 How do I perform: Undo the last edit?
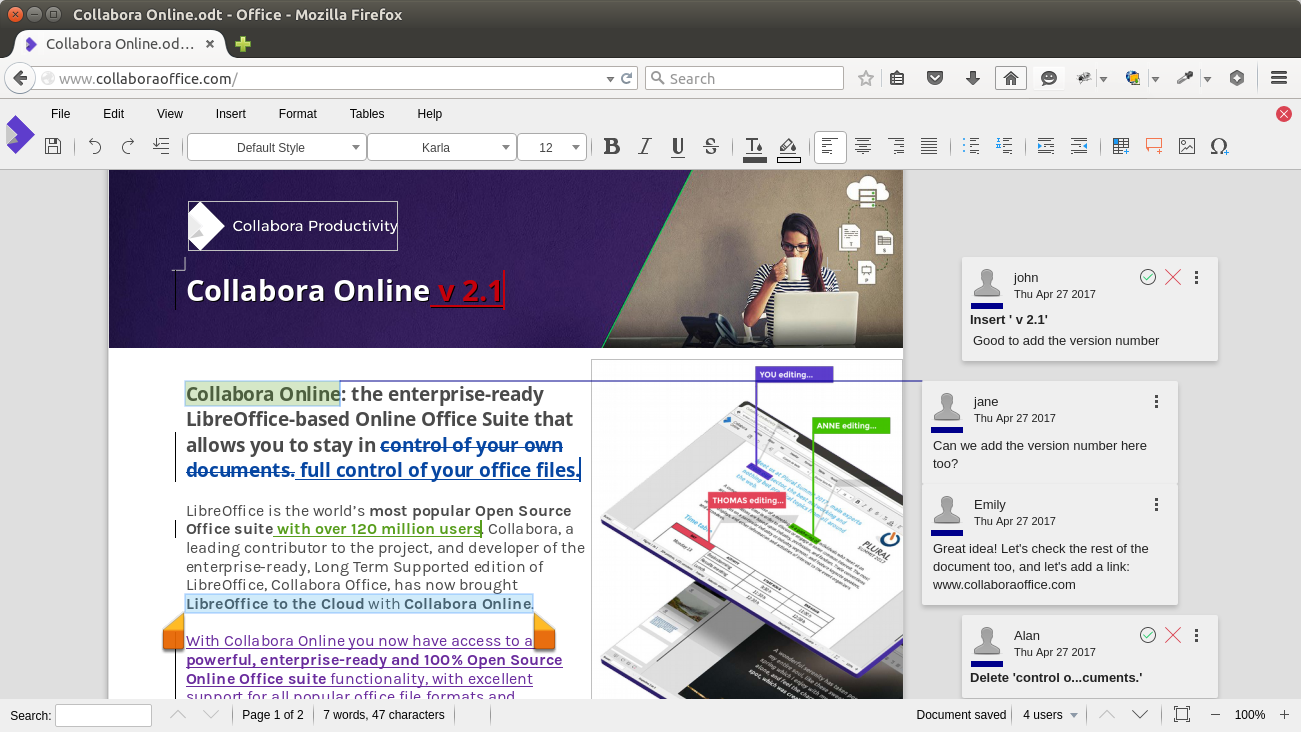point(95,147)
